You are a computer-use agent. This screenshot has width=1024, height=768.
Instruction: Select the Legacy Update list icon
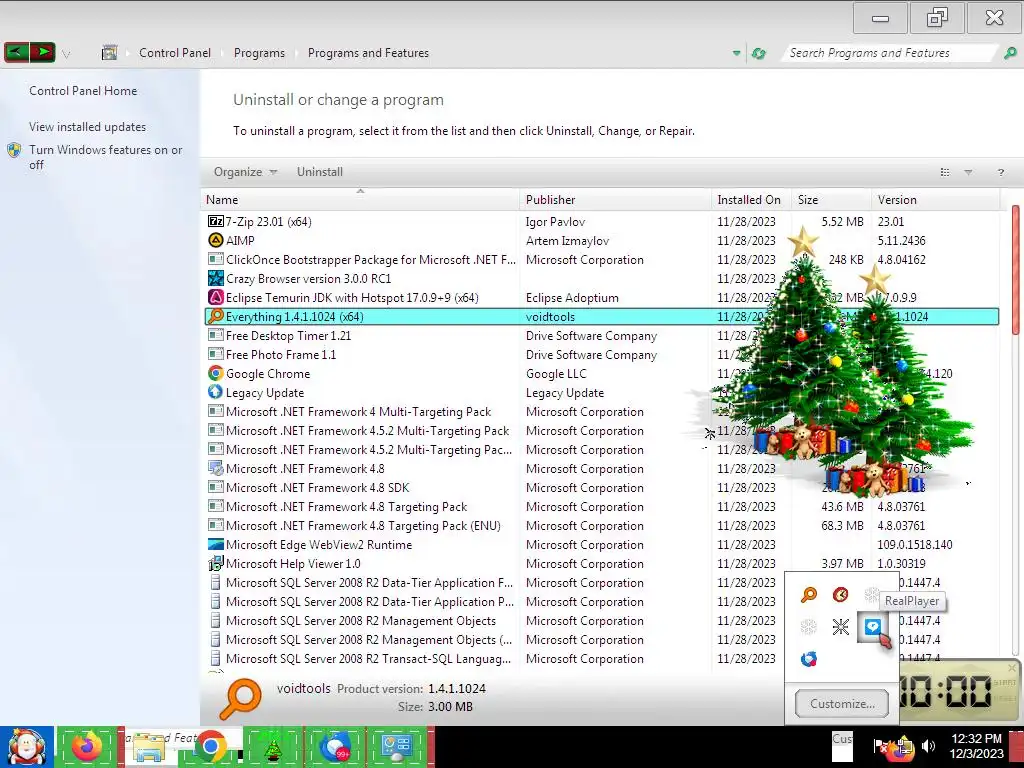tap(216, 392)
